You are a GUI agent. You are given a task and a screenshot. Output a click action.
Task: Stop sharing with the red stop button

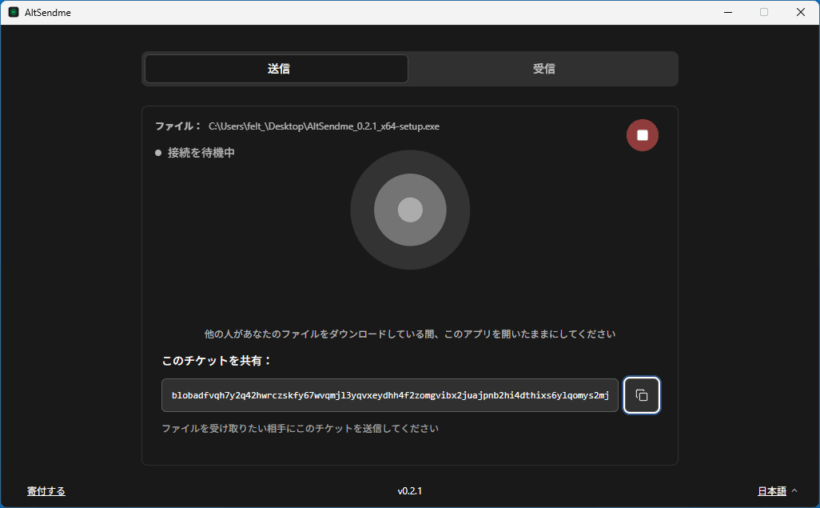click(x=642, y=135)
